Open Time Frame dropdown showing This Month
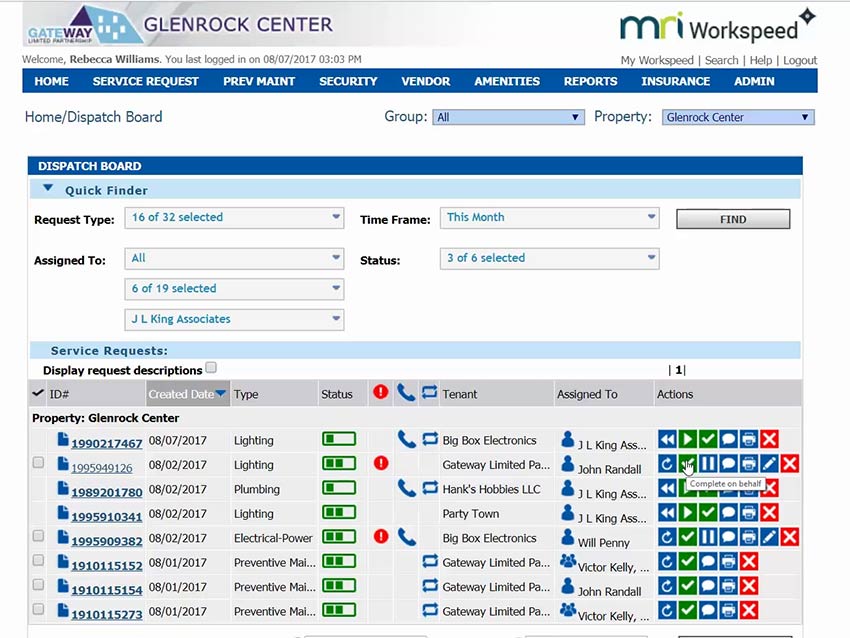 coord(550,218)
